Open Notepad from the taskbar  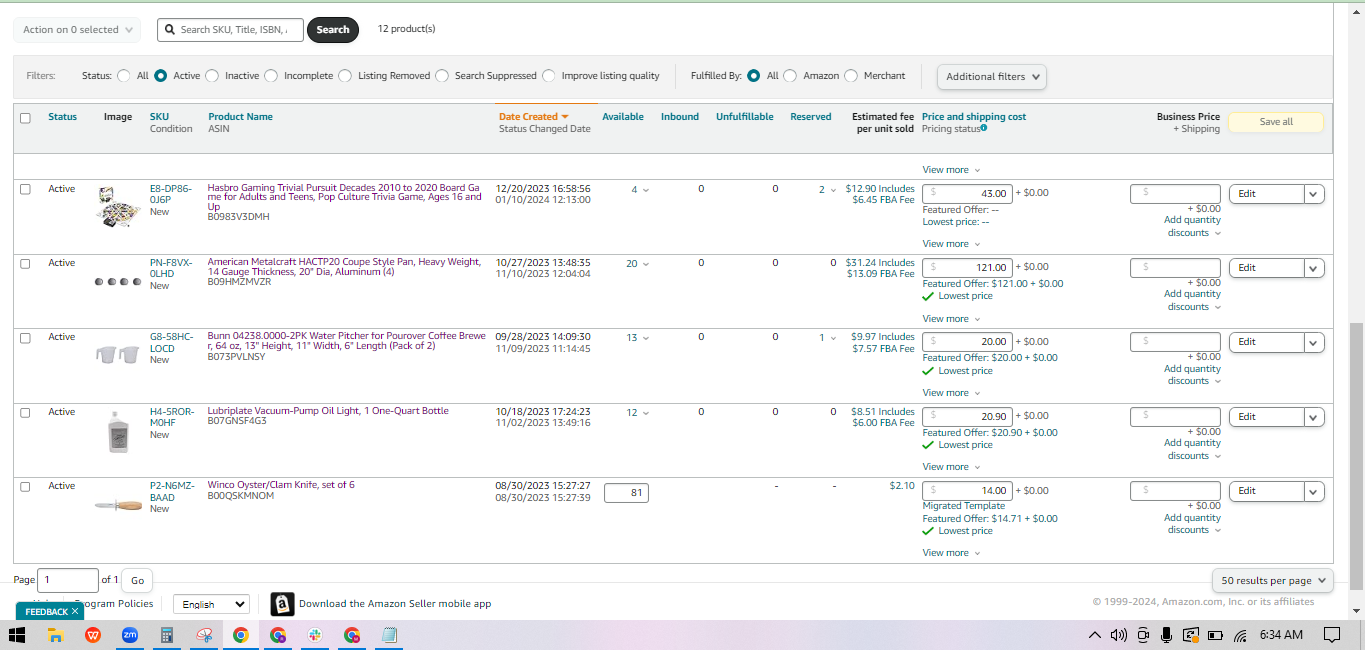(389, 635)
